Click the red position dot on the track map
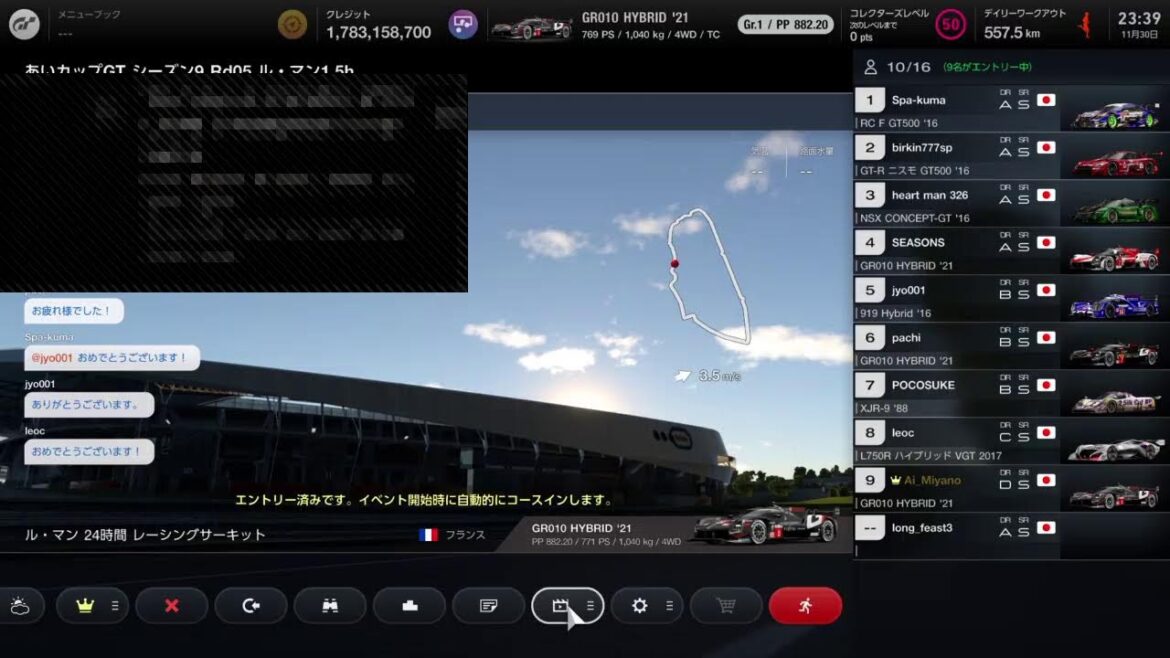 675,263
